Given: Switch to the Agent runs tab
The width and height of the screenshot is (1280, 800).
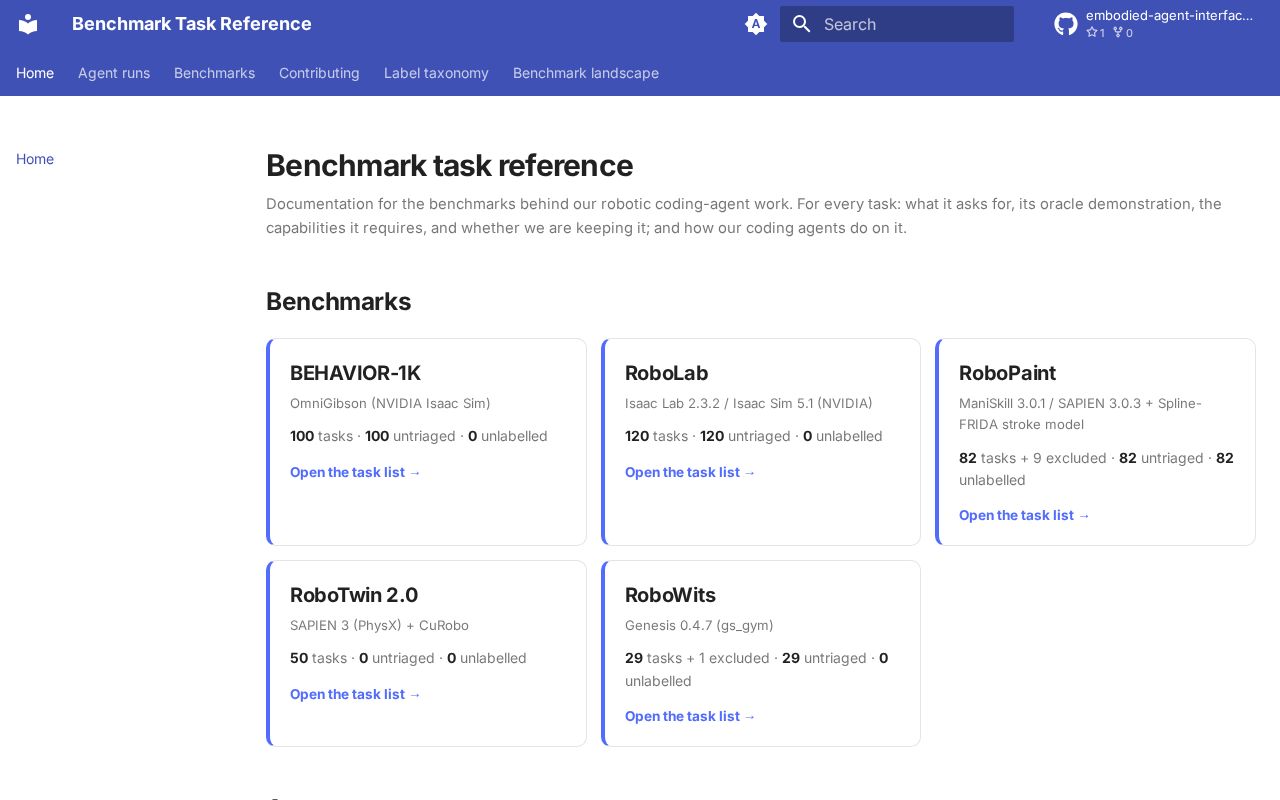Looking at the screenshot, I should coord(114,73).
